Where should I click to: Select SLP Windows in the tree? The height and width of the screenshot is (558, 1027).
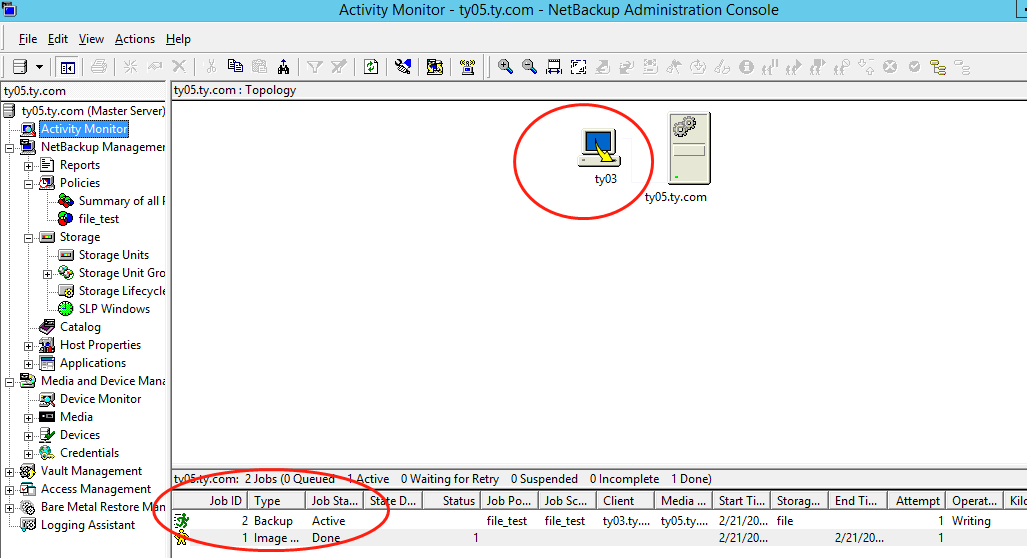pyautogui.click(x=114, y=308)
